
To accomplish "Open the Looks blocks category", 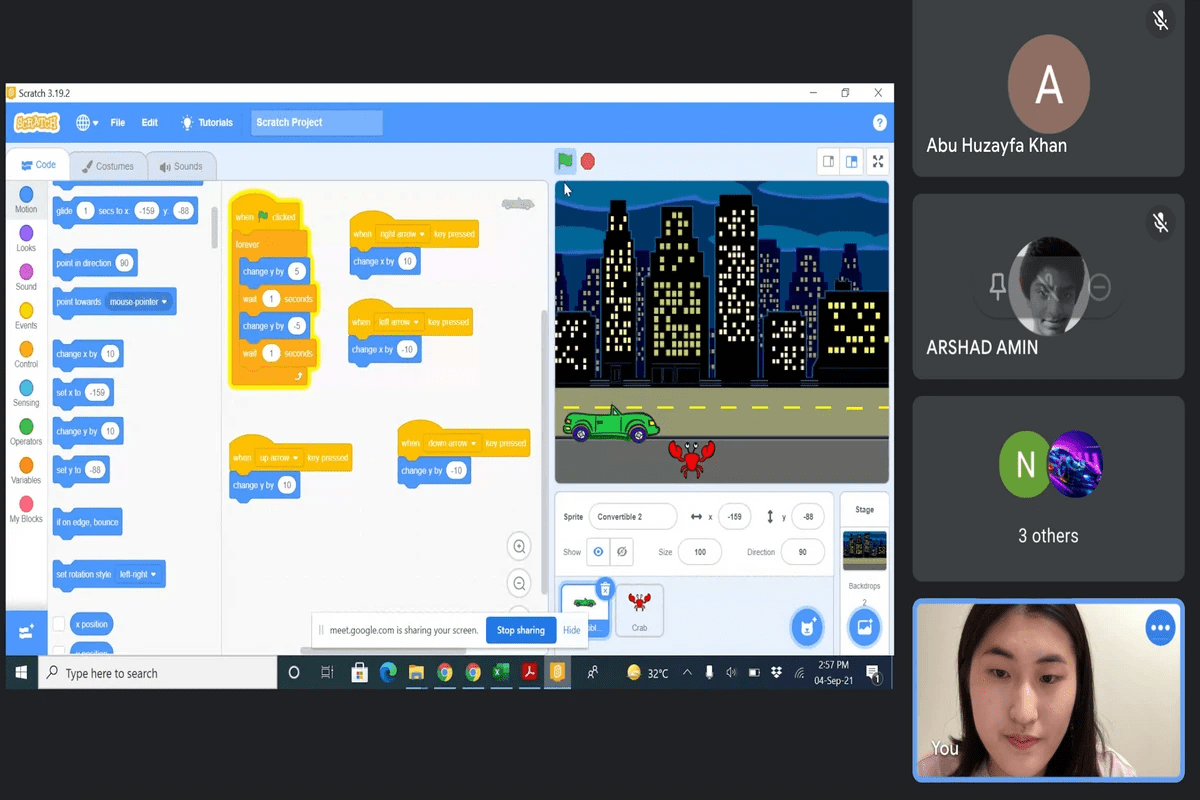I will click(26, 239).
